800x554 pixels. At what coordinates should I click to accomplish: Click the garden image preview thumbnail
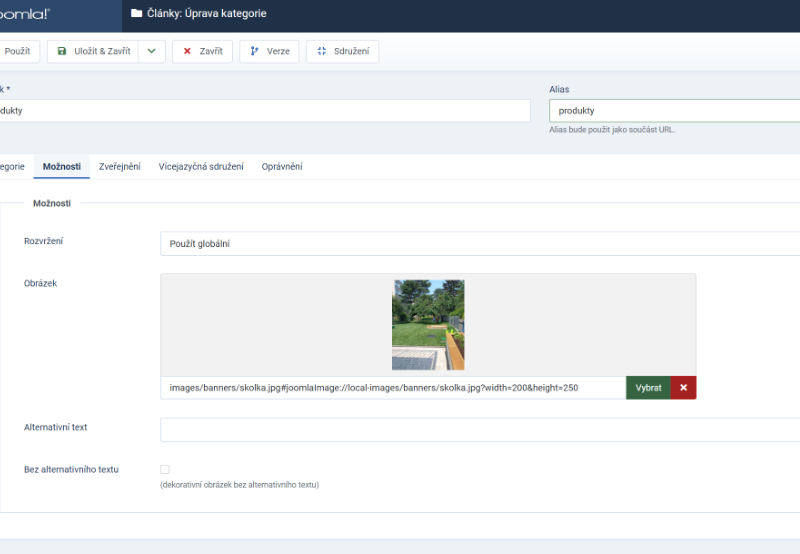[x=428, y=325]
